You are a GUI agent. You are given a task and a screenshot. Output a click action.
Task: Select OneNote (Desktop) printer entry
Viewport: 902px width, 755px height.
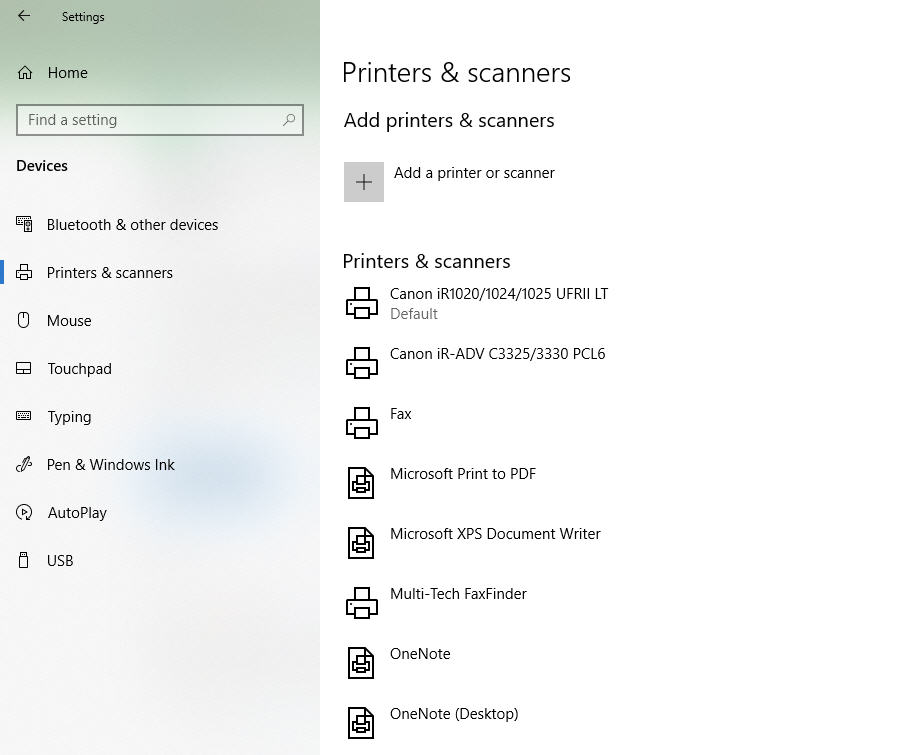pyautogui.click(x=454, y=714)
